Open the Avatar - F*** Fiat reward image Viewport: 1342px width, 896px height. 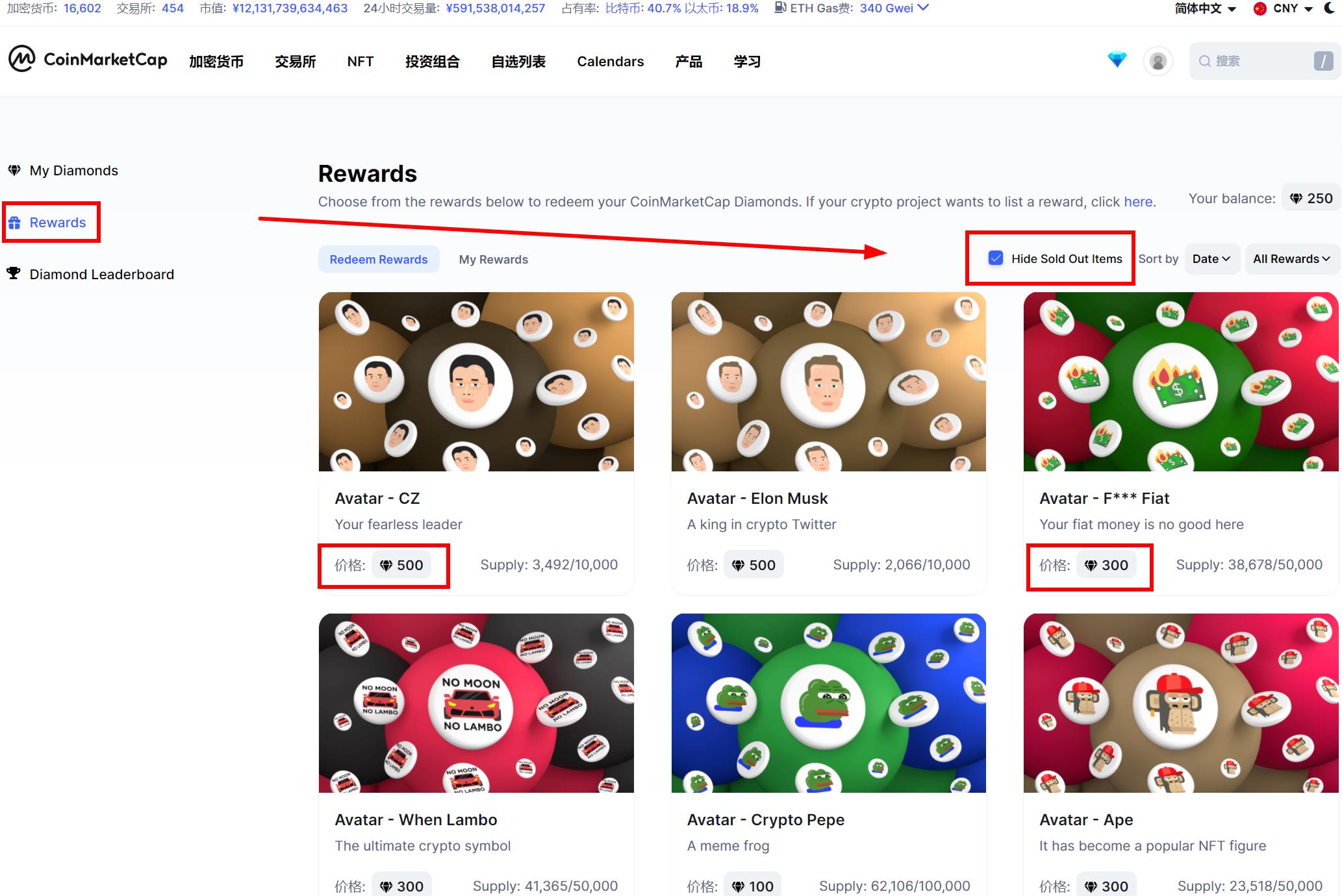click(1181, 382)
